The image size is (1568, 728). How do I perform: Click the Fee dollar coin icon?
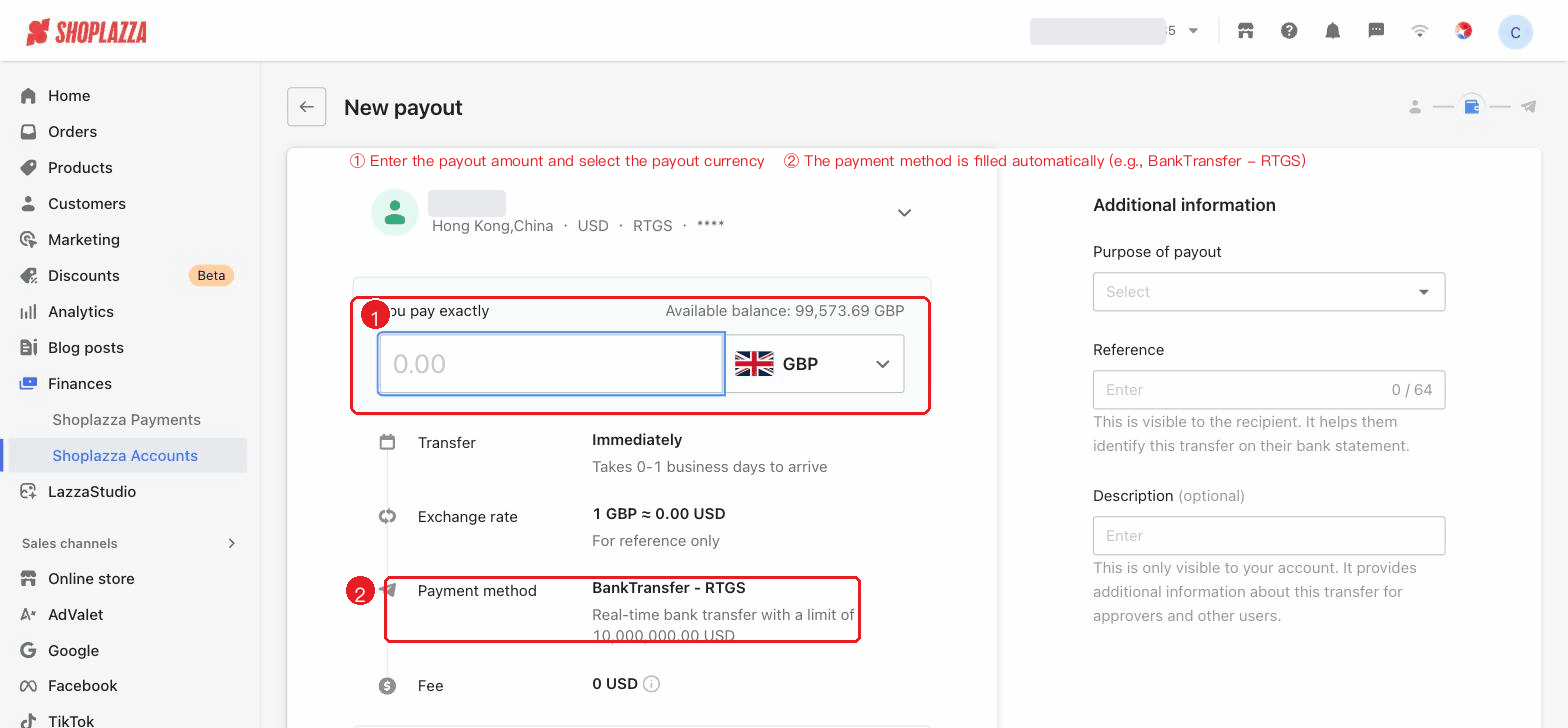(387, 686)
